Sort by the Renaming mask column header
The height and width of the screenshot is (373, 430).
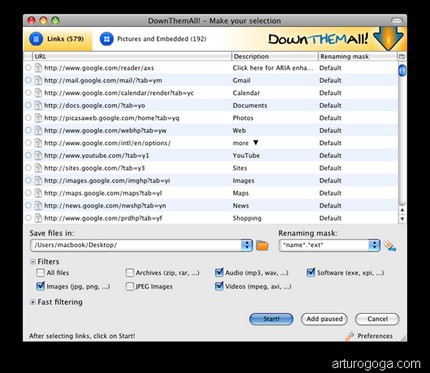click(358, 57)
